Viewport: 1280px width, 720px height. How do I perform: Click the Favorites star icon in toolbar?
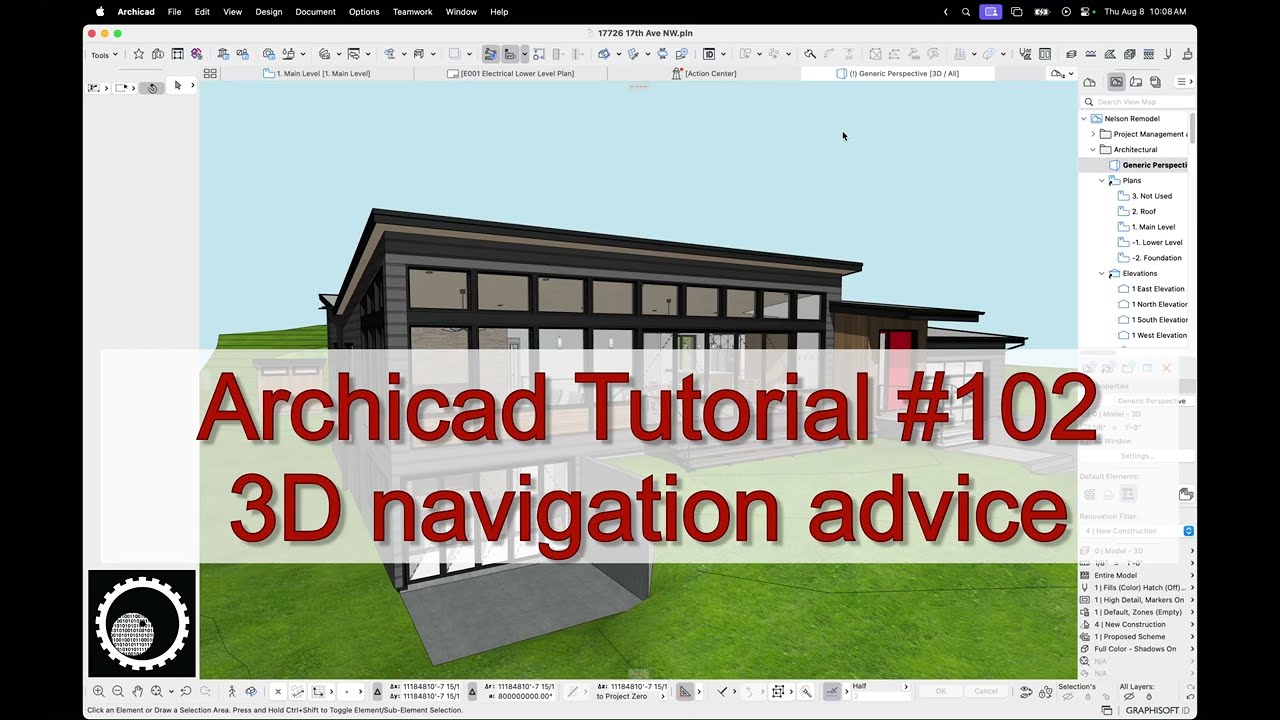coord(139,54)
